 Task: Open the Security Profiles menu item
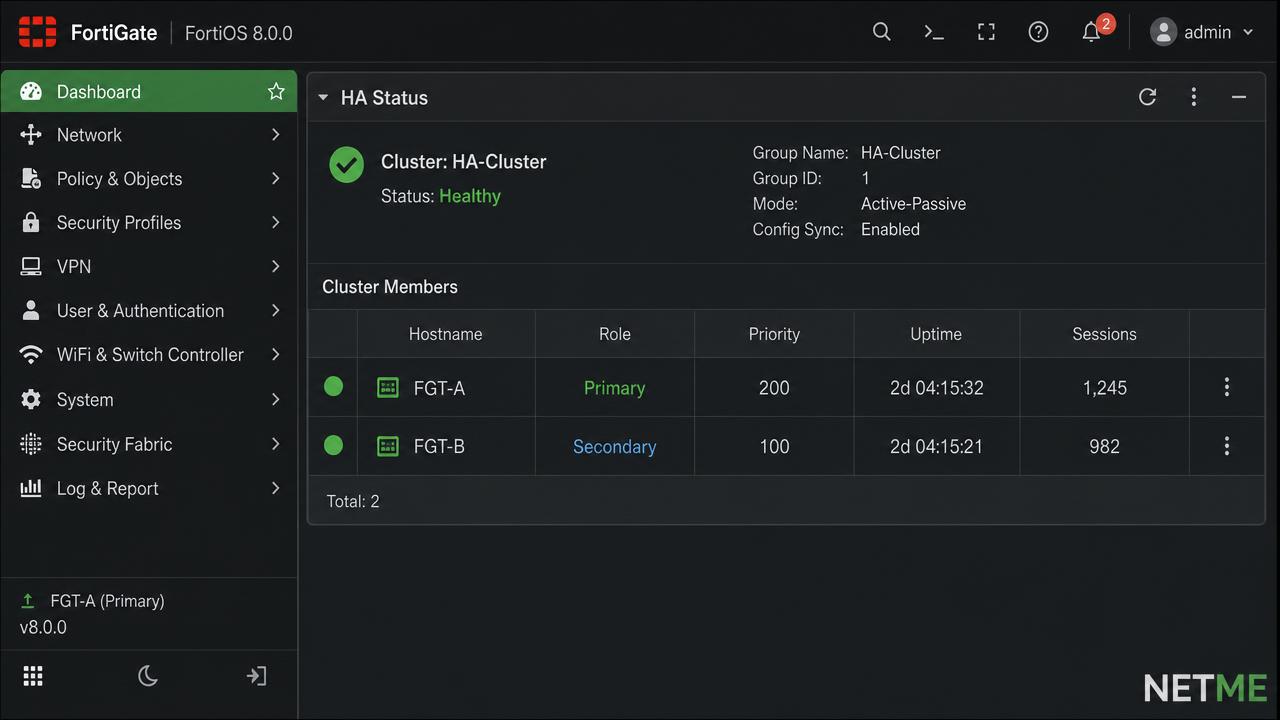tap(149, 222)
